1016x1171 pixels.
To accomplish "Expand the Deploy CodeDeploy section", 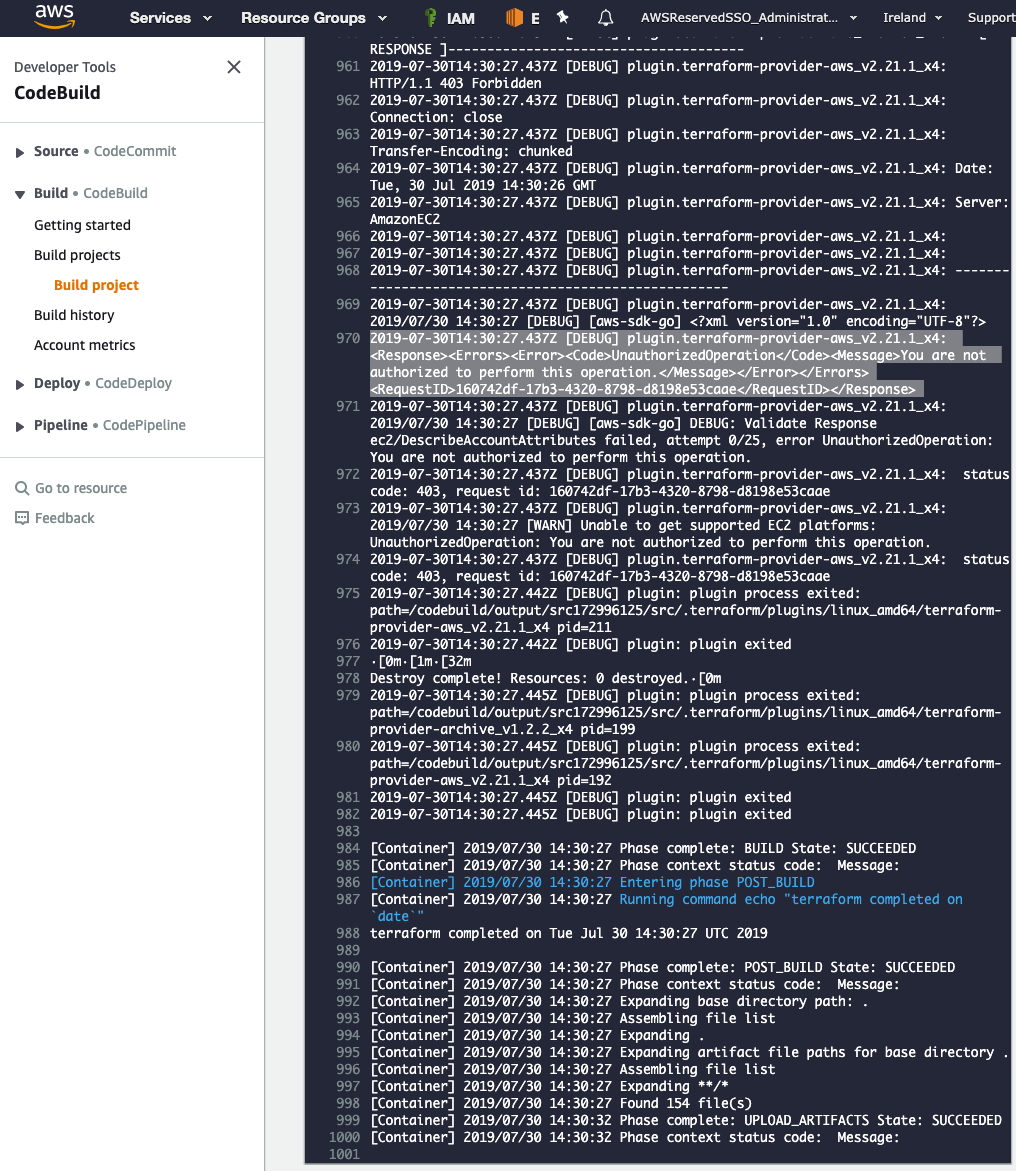I will pyautogui.click(x=19, y=385).
